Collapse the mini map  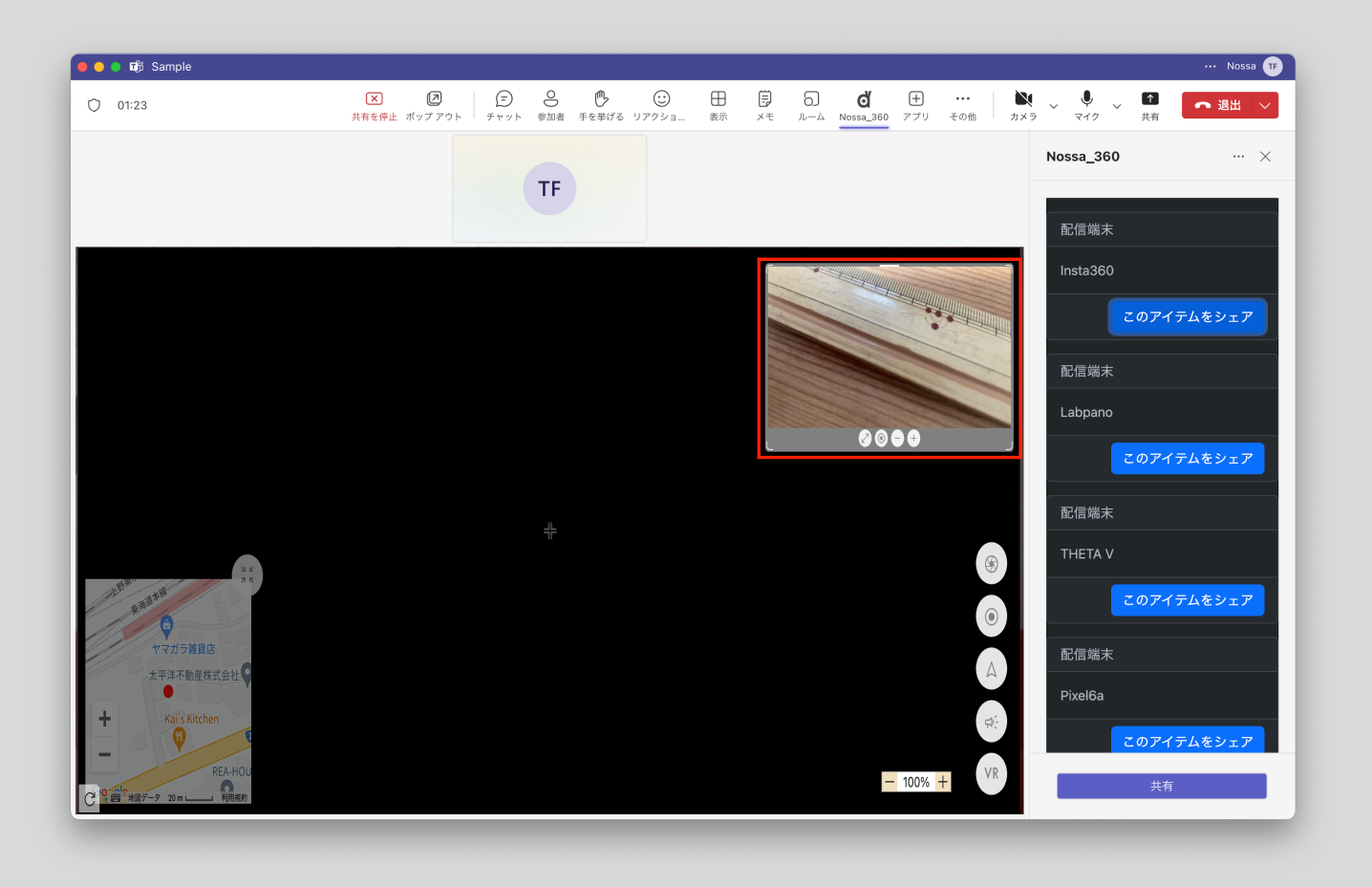pyautogui.click(x=247, y=575)
